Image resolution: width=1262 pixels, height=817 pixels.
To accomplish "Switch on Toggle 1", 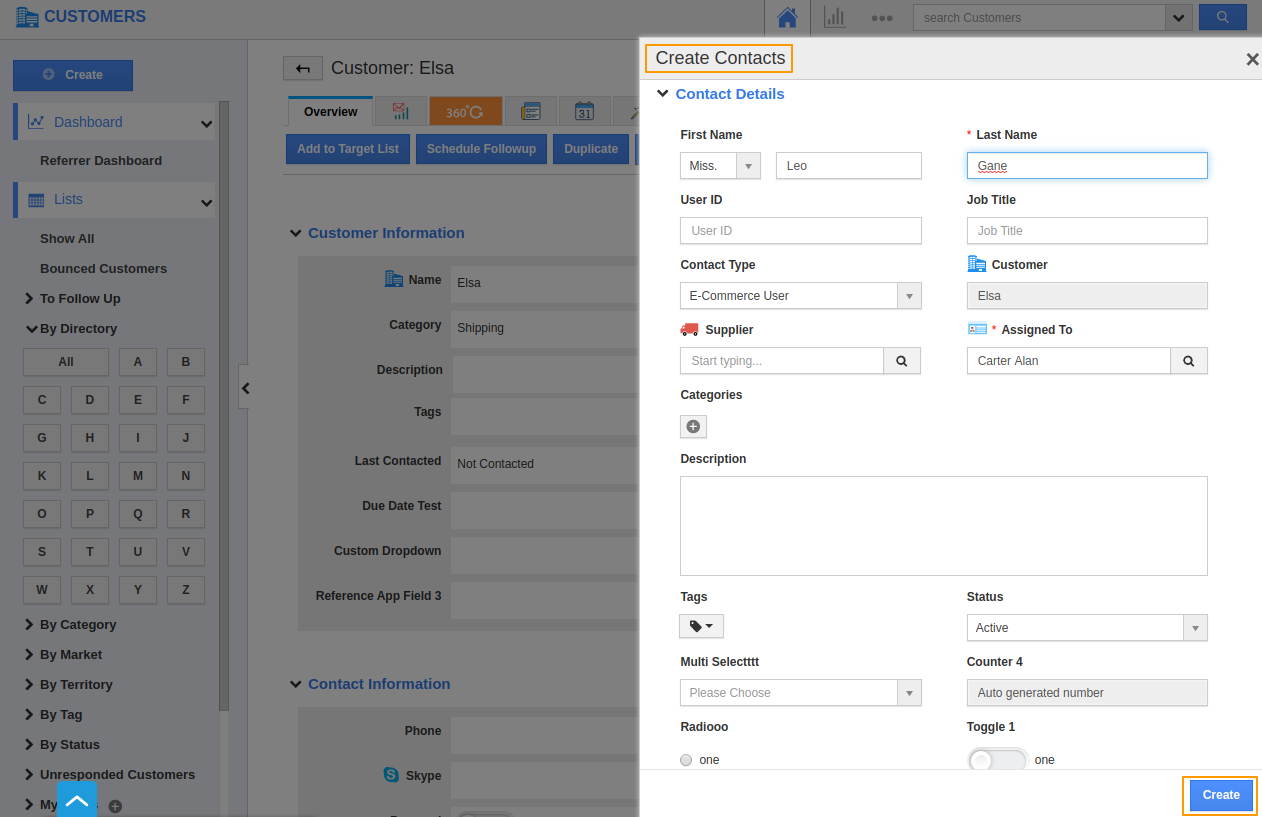I will click(x=997, y=760).
